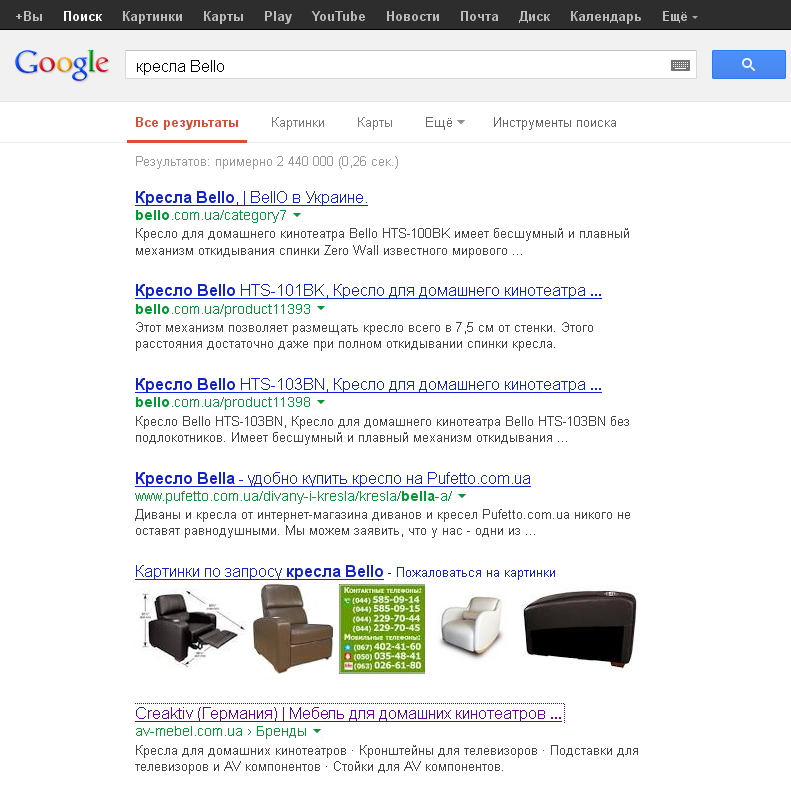The width and height of the screenshot is (791, 800).
Task: Click the Google logo
Action: click(61, 65)
